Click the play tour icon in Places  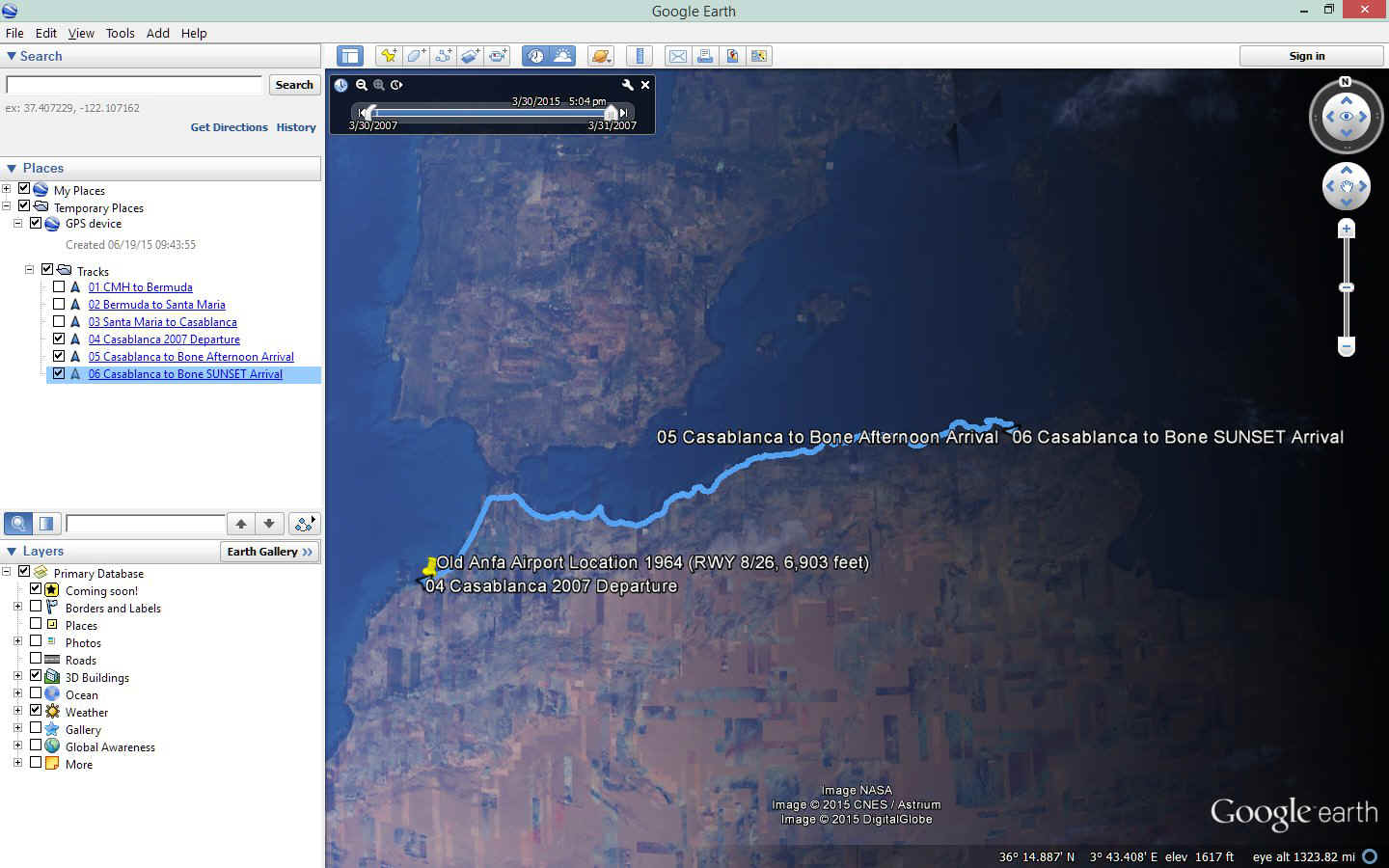pyautogui.click(x=305, y=524)
